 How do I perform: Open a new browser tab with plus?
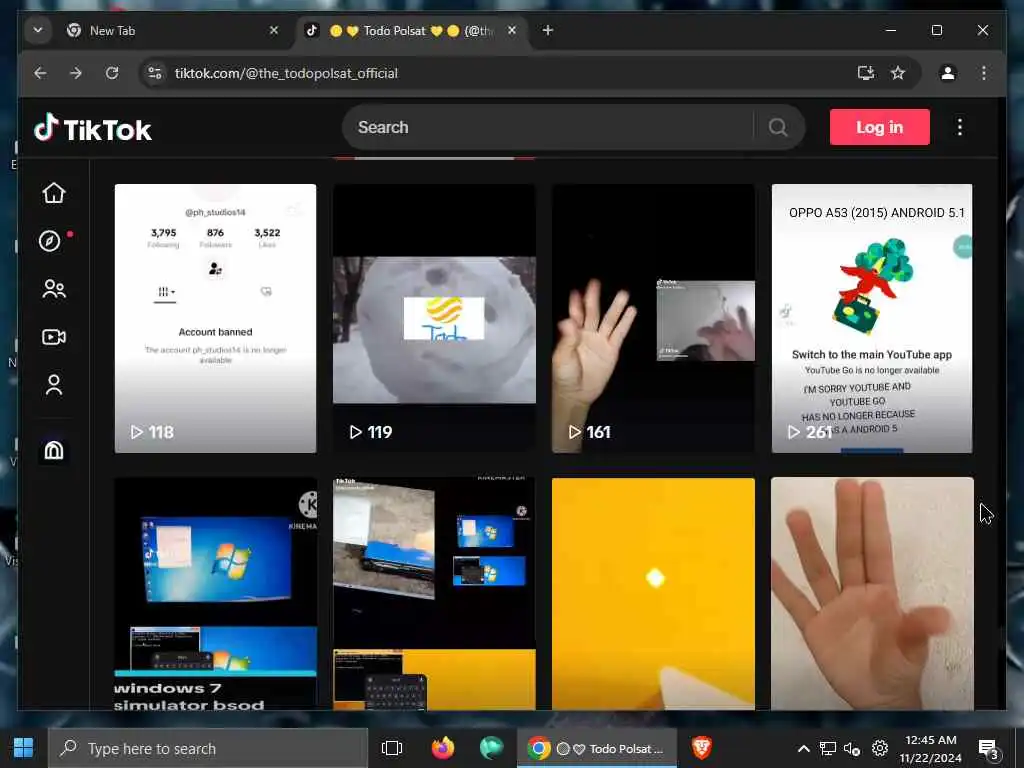548,30
